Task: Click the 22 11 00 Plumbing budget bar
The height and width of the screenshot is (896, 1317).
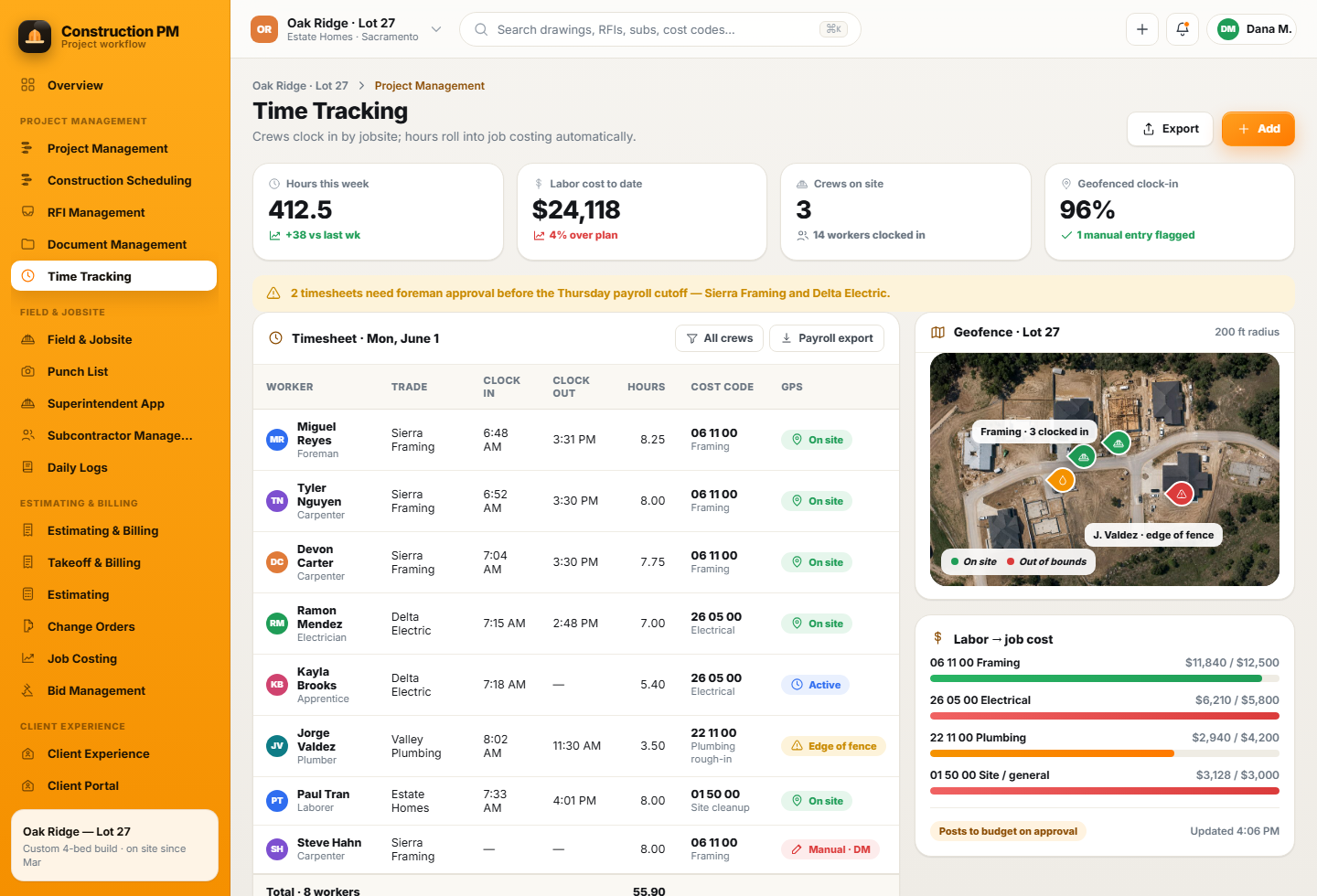Action: (x=1104, y=753)
